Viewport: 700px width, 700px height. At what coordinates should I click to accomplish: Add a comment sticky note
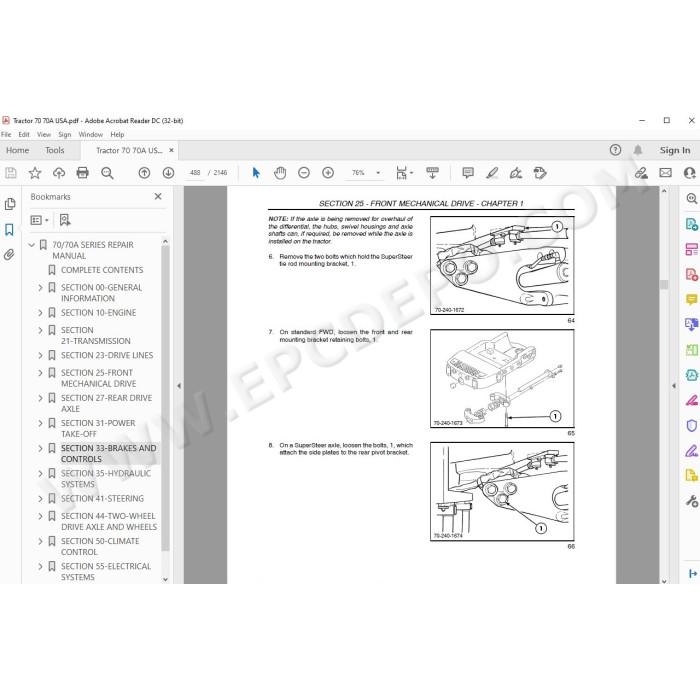468,173
